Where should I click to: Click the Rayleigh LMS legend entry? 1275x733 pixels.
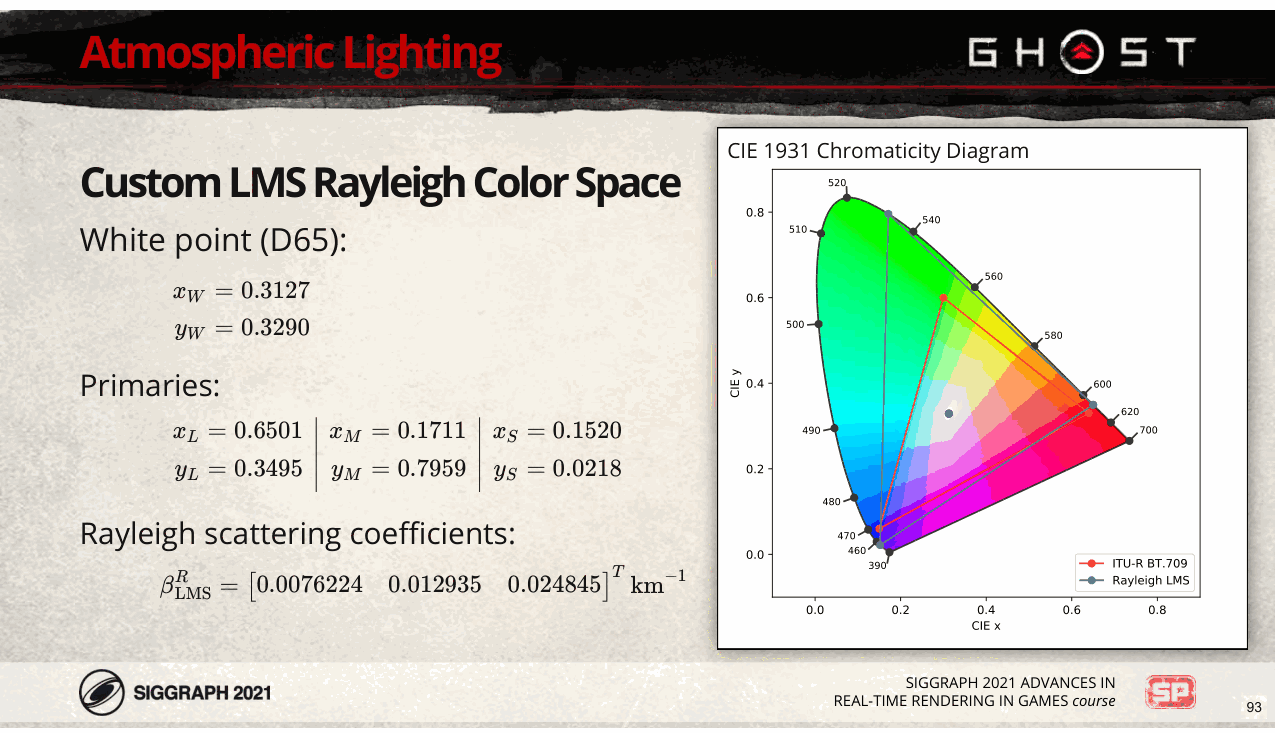coord(1136,580)
